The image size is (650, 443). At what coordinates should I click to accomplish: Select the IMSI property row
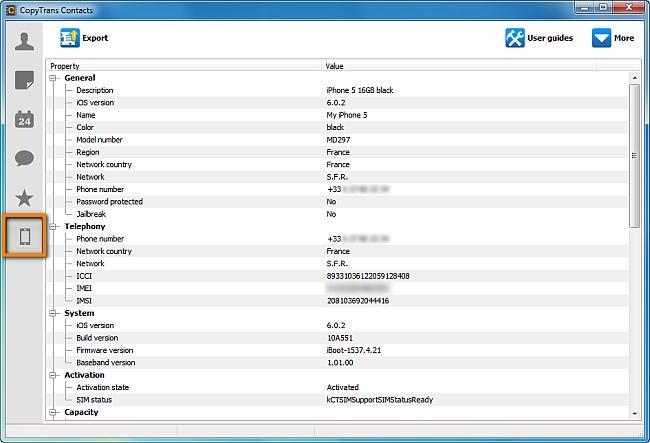(338, 301)
